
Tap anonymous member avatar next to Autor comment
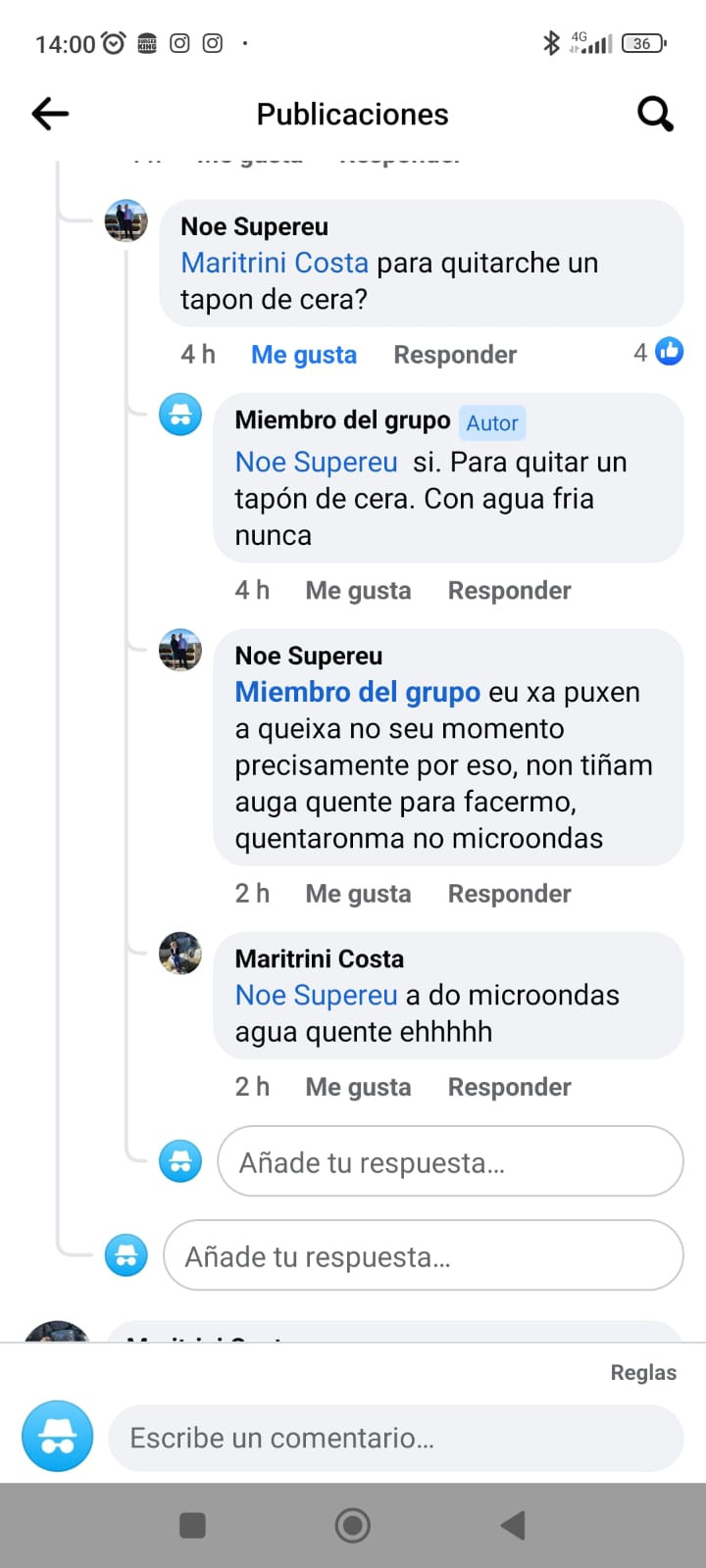point(180,416)
